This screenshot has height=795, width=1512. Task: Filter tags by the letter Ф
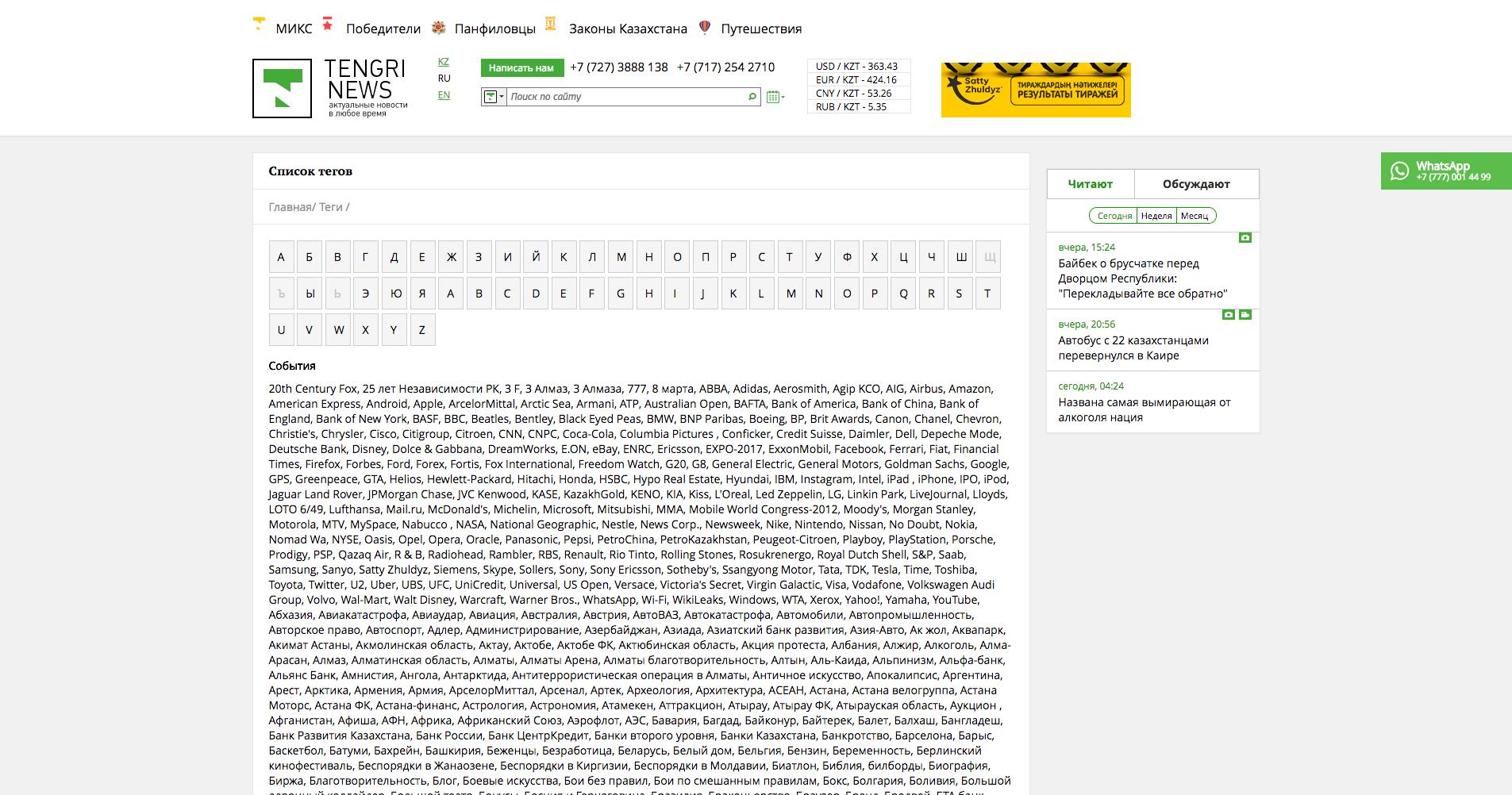[846, 257]
